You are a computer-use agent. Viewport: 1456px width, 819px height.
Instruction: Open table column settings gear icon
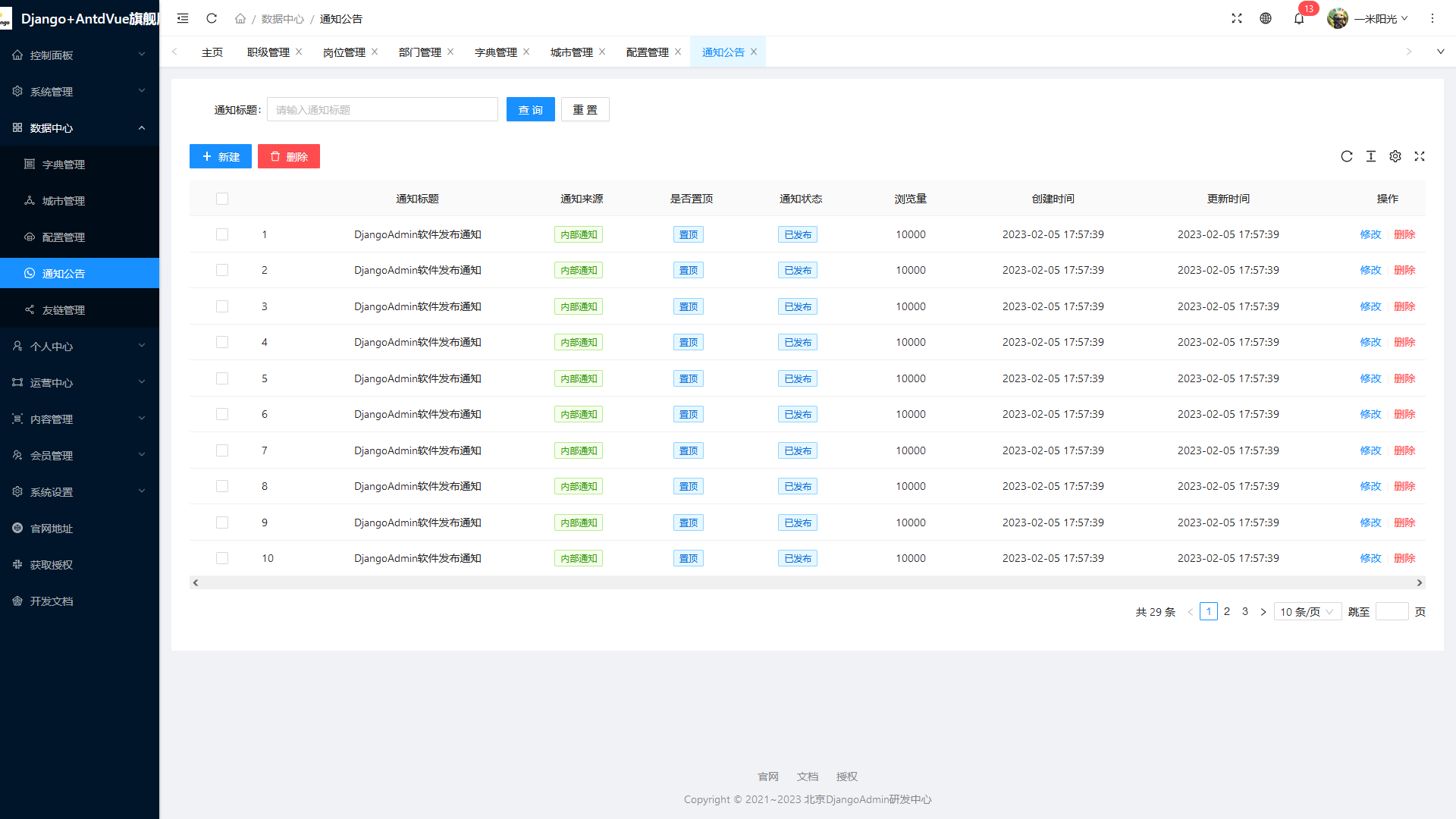(1395, 156)
